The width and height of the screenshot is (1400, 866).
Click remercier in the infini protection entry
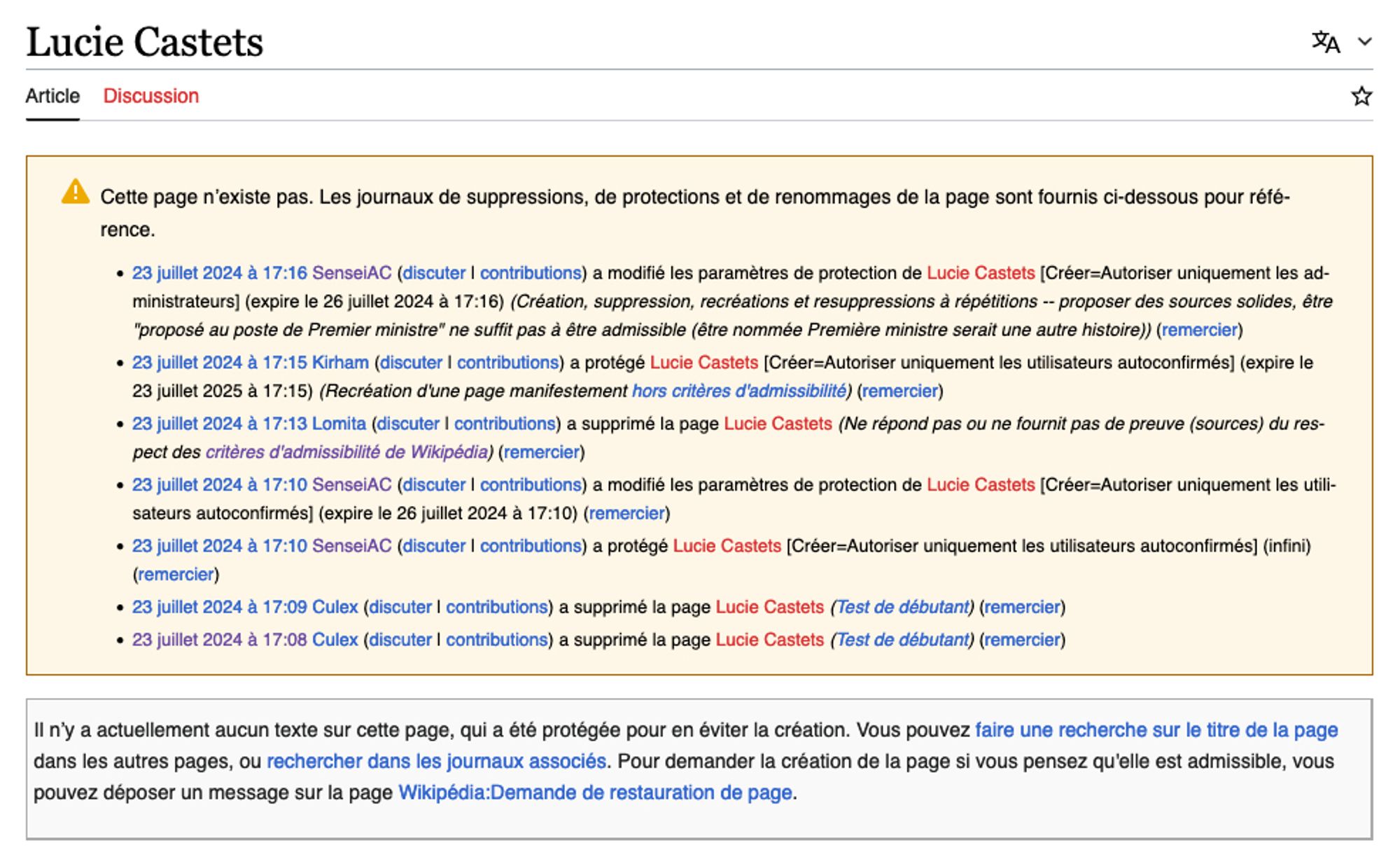176,574
